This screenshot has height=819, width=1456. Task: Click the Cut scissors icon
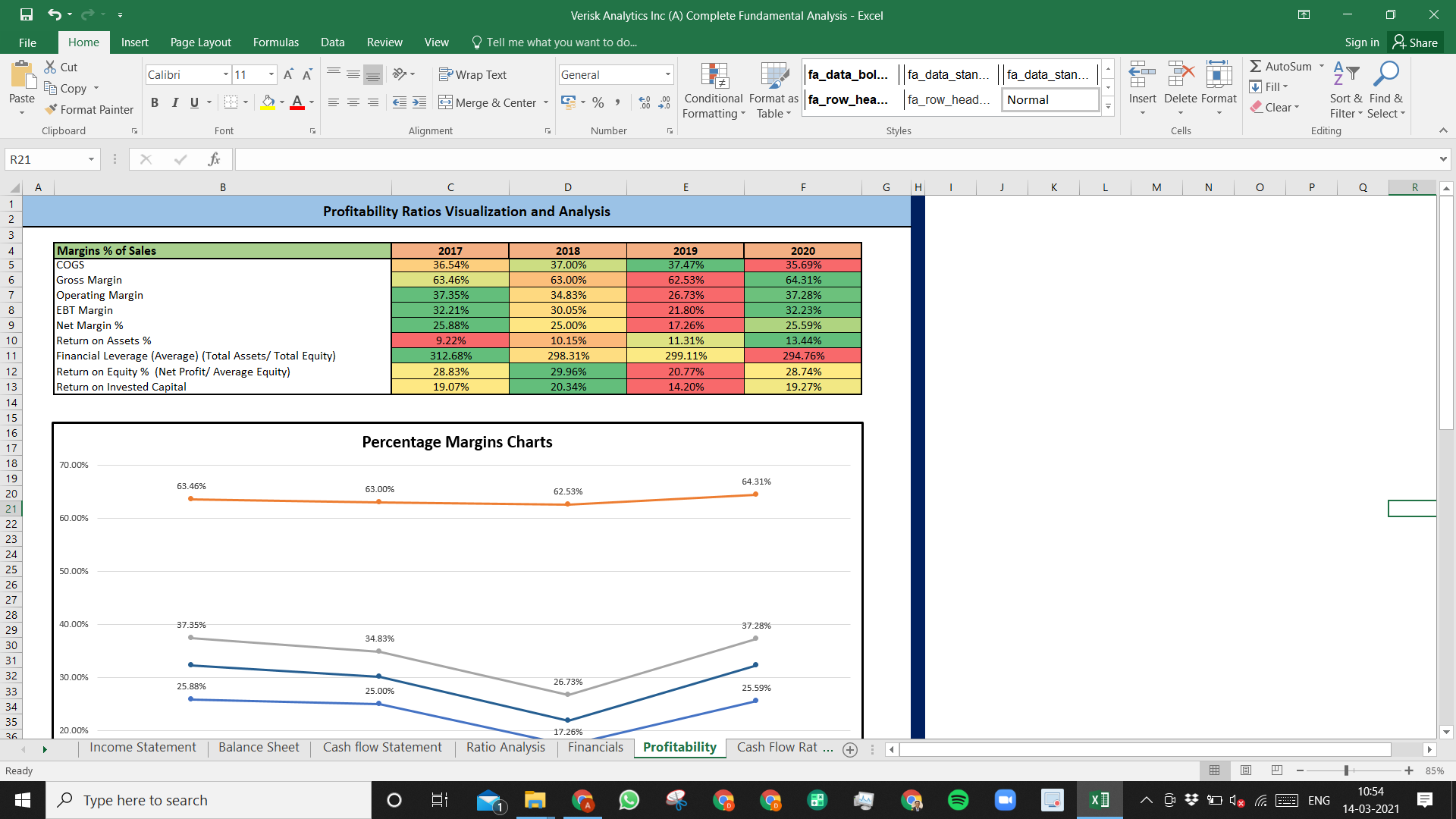pyautogui.click(x=51, y=67)
